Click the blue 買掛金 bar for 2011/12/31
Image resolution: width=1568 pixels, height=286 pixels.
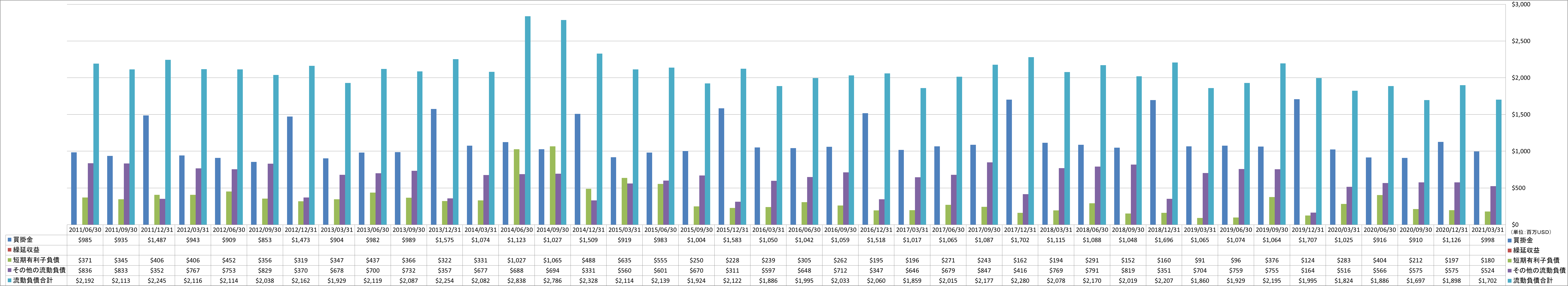[x=146, y=170]
